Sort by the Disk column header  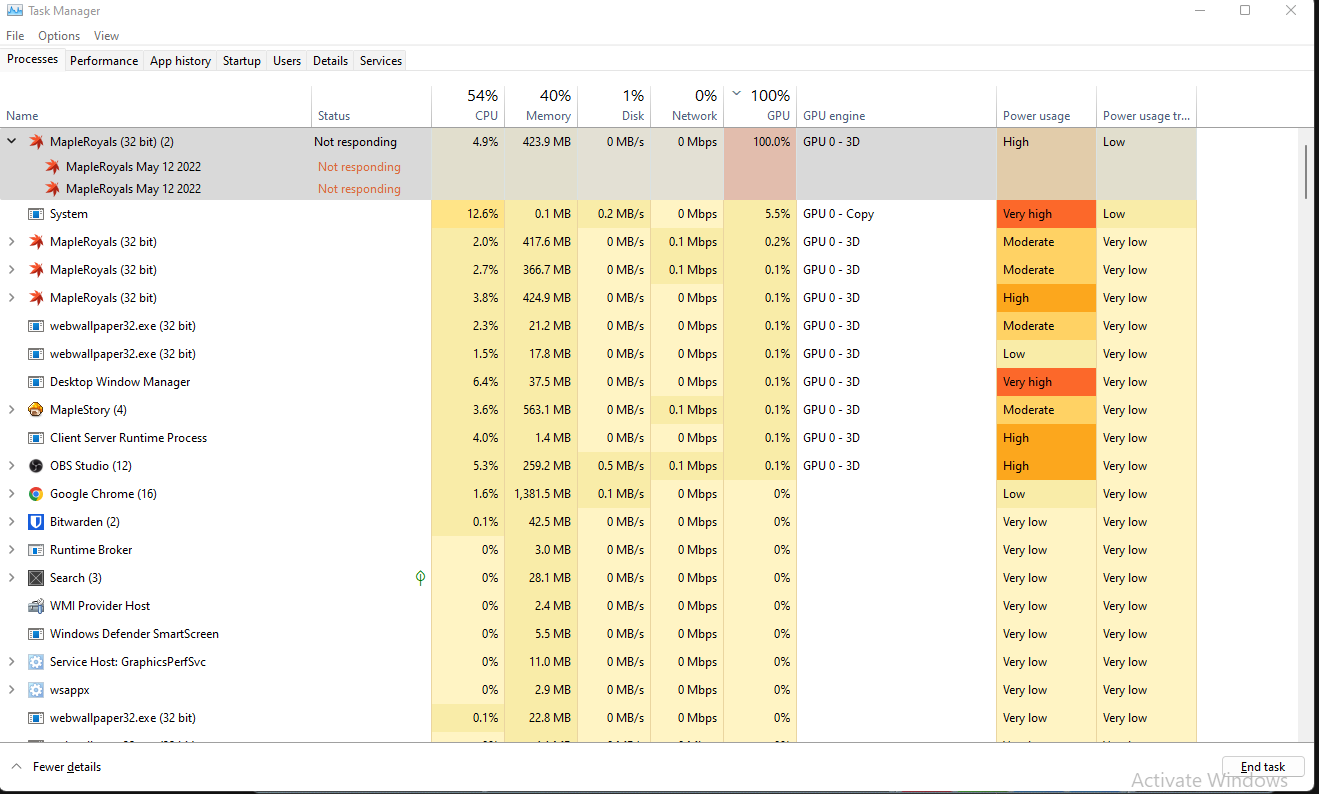point(614,106)
